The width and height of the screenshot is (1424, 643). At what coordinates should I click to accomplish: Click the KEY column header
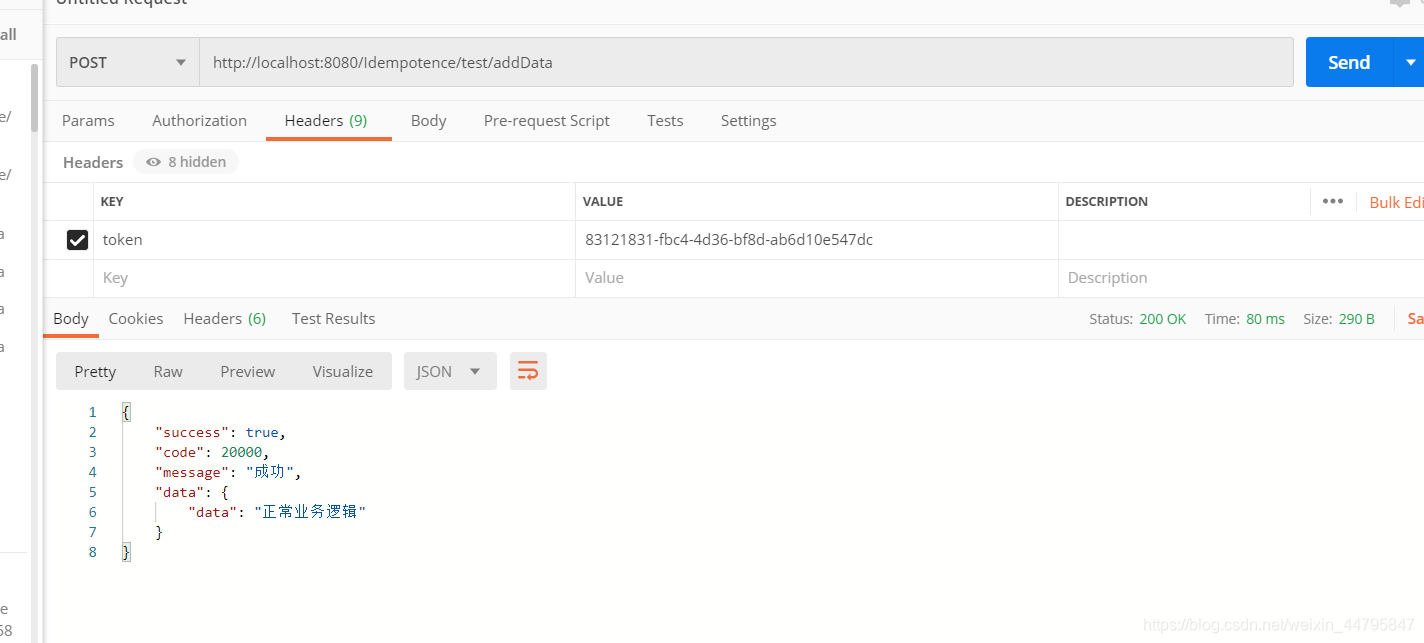coord(112,201)
